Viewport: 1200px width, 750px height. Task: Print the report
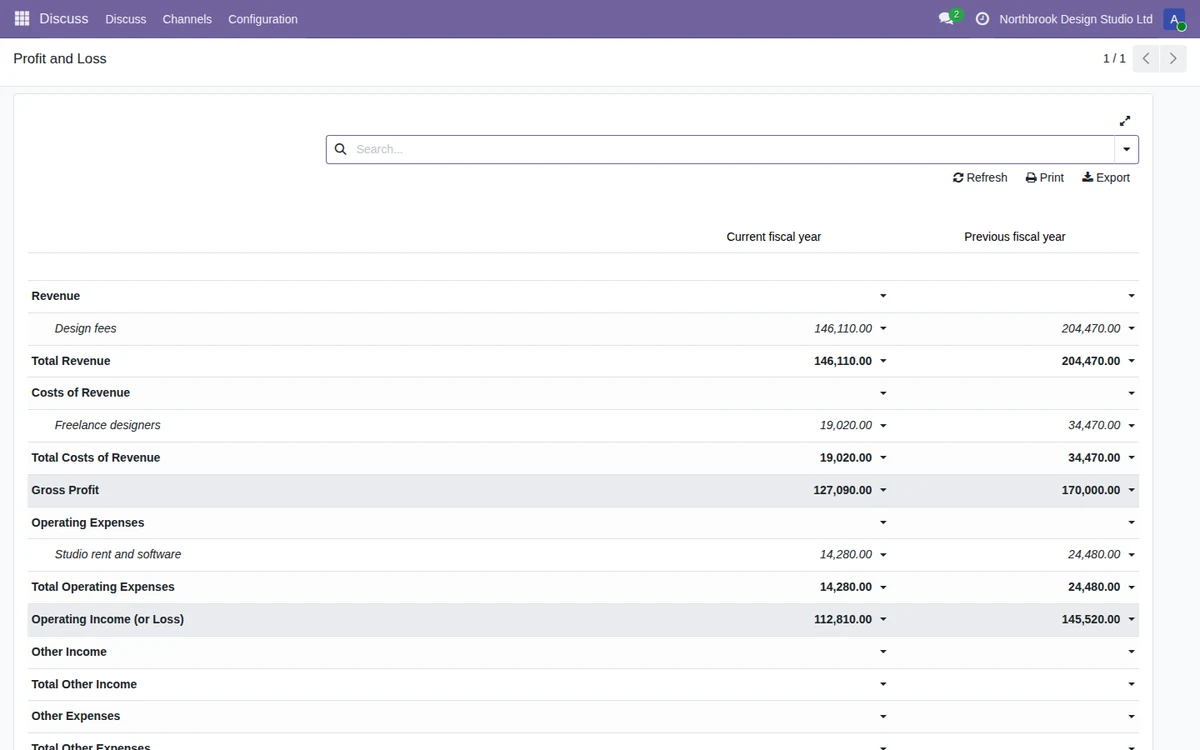1045,177
